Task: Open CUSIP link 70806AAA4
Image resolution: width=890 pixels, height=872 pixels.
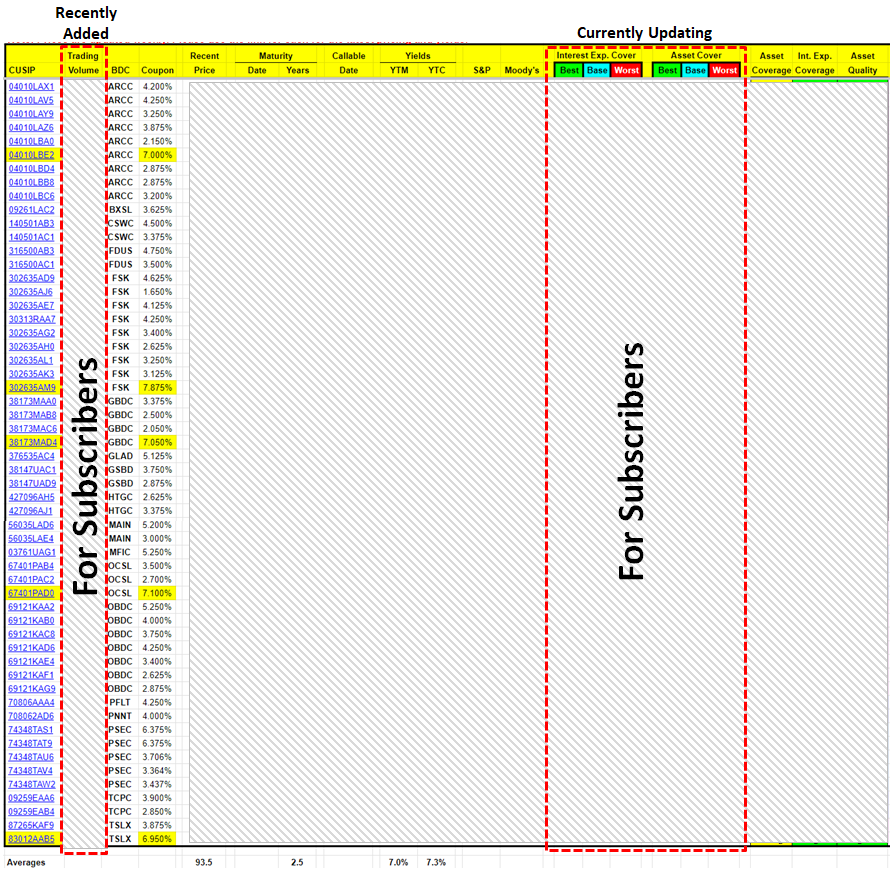Action: coord(31,702)
